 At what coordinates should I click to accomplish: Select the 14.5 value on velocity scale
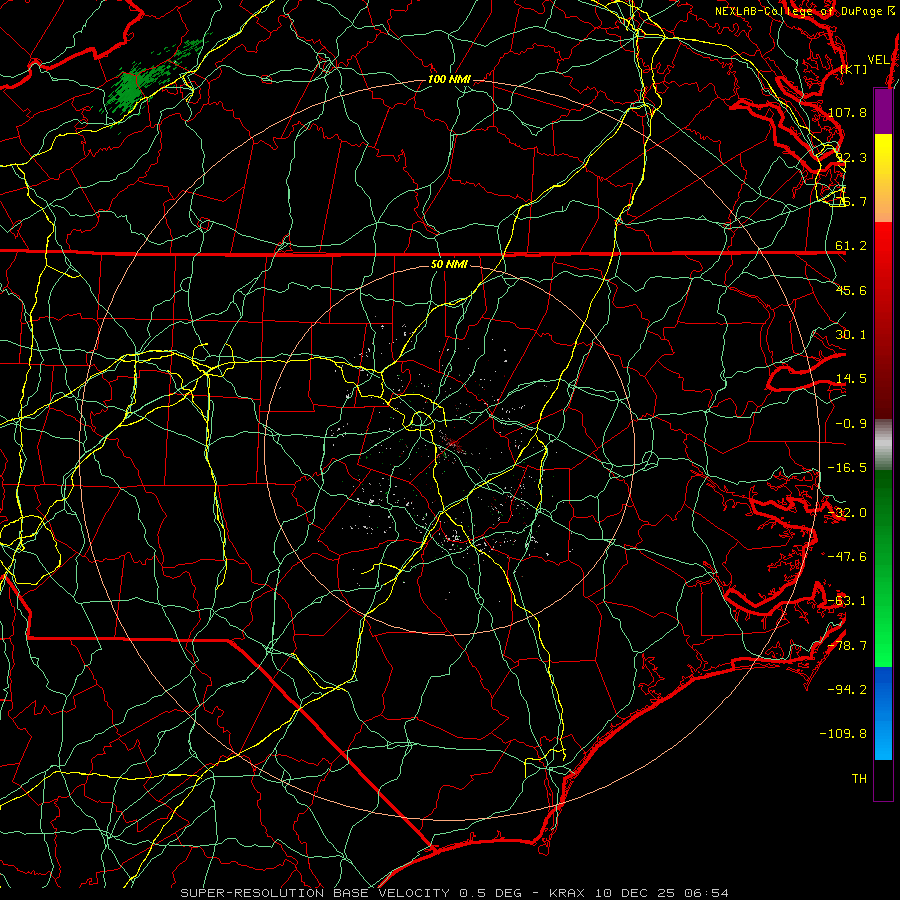pyautogui.click(x=851, y=379)
